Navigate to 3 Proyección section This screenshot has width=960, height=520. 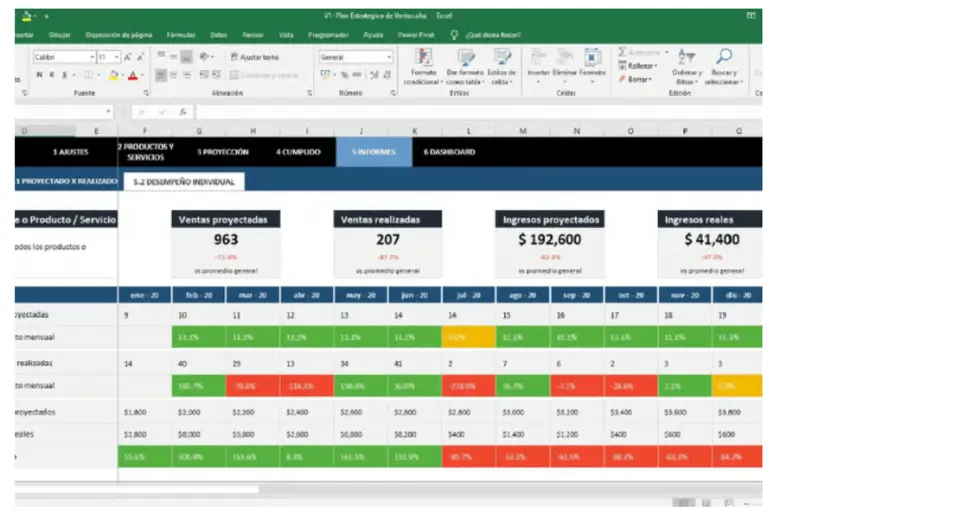coord(222,152)
